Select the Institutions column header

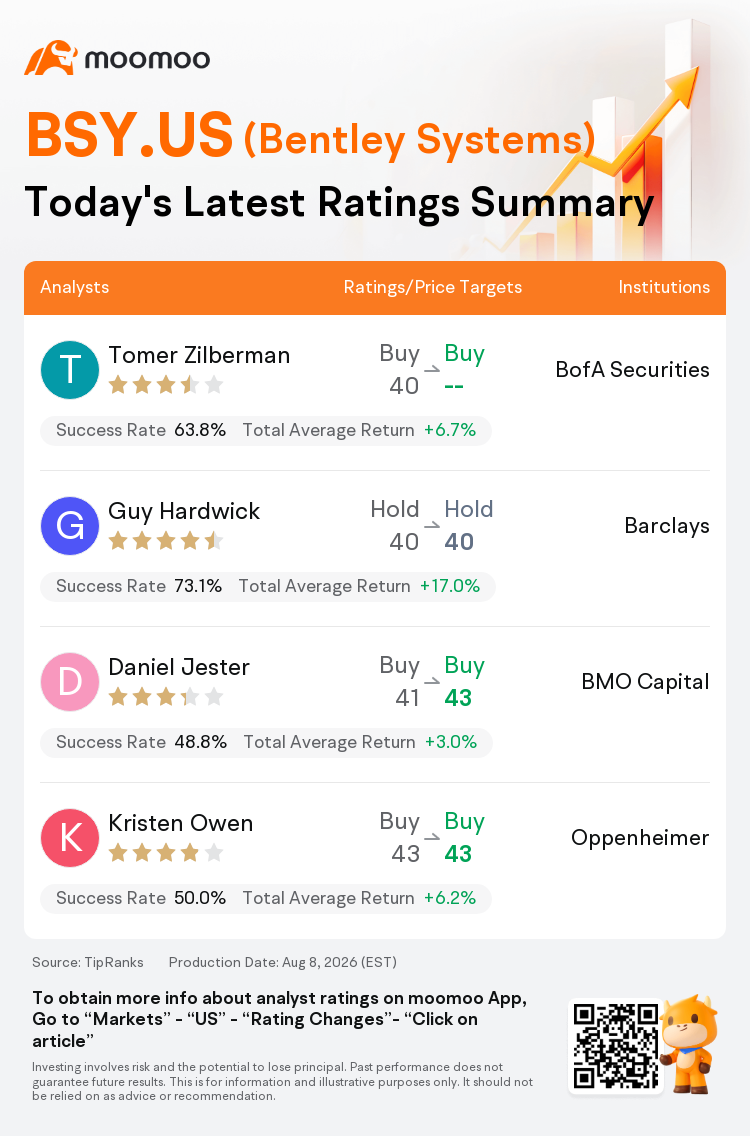[664, 287]
